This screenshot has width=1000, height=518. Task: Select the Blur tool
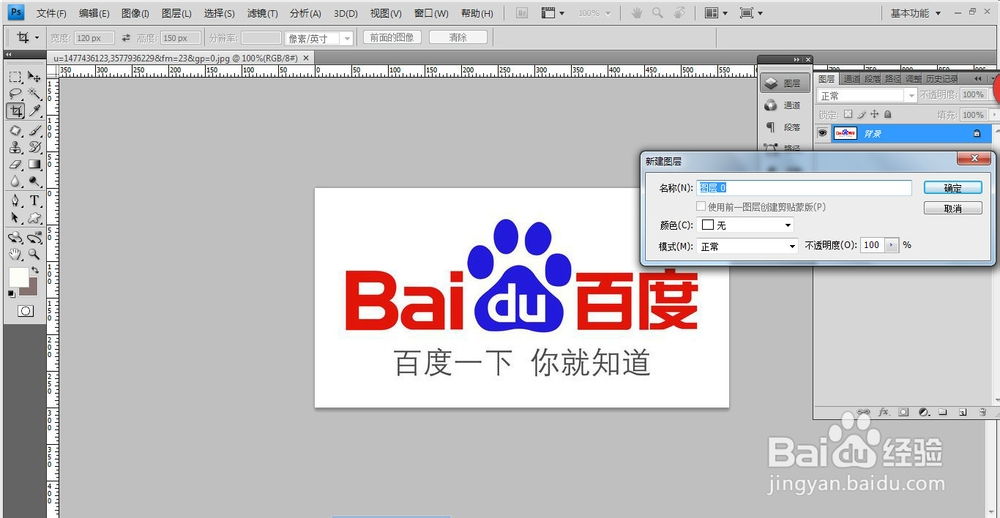(x=15, y=181)
